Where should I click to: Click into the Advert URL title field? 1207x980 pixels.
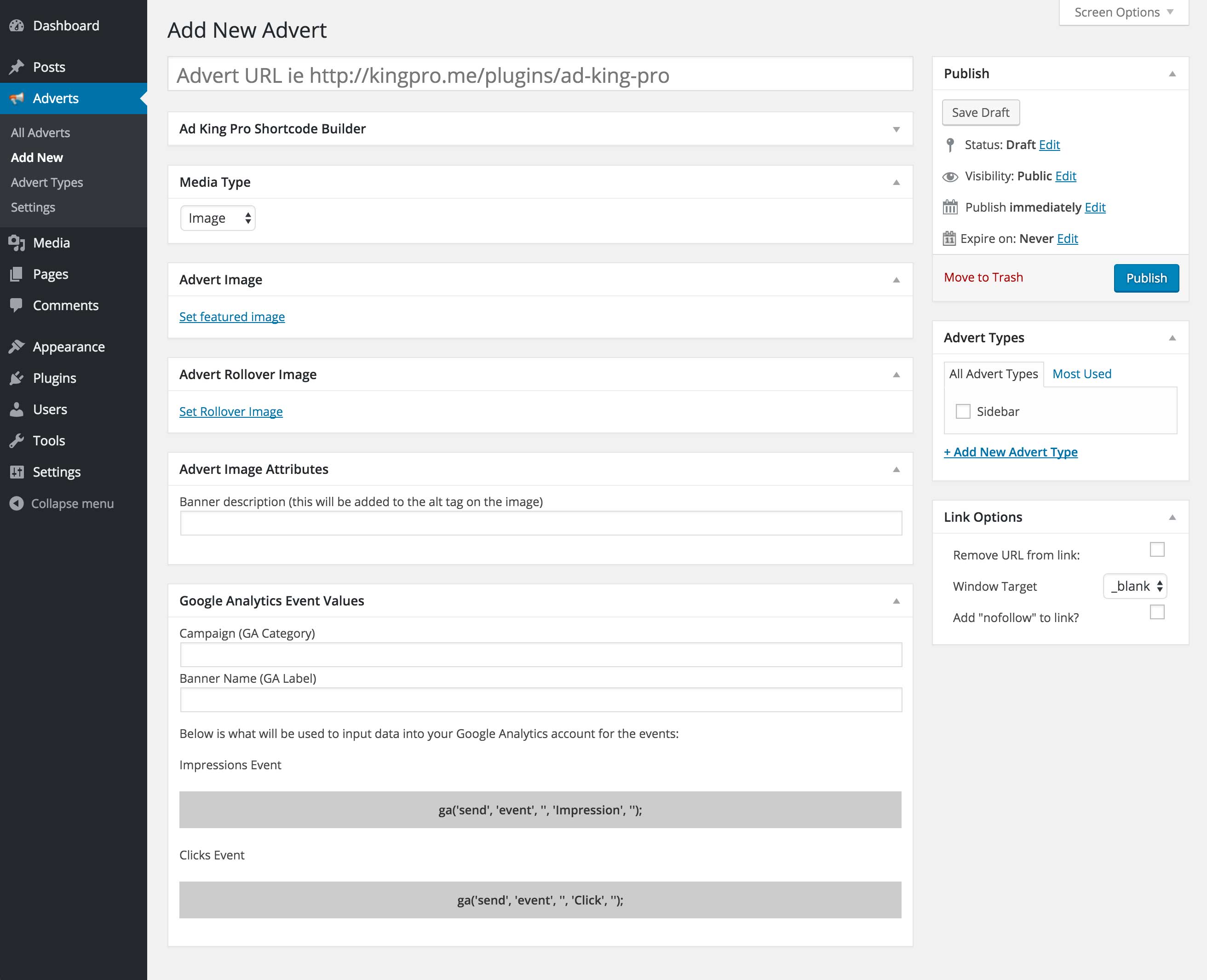coord(540,75)
